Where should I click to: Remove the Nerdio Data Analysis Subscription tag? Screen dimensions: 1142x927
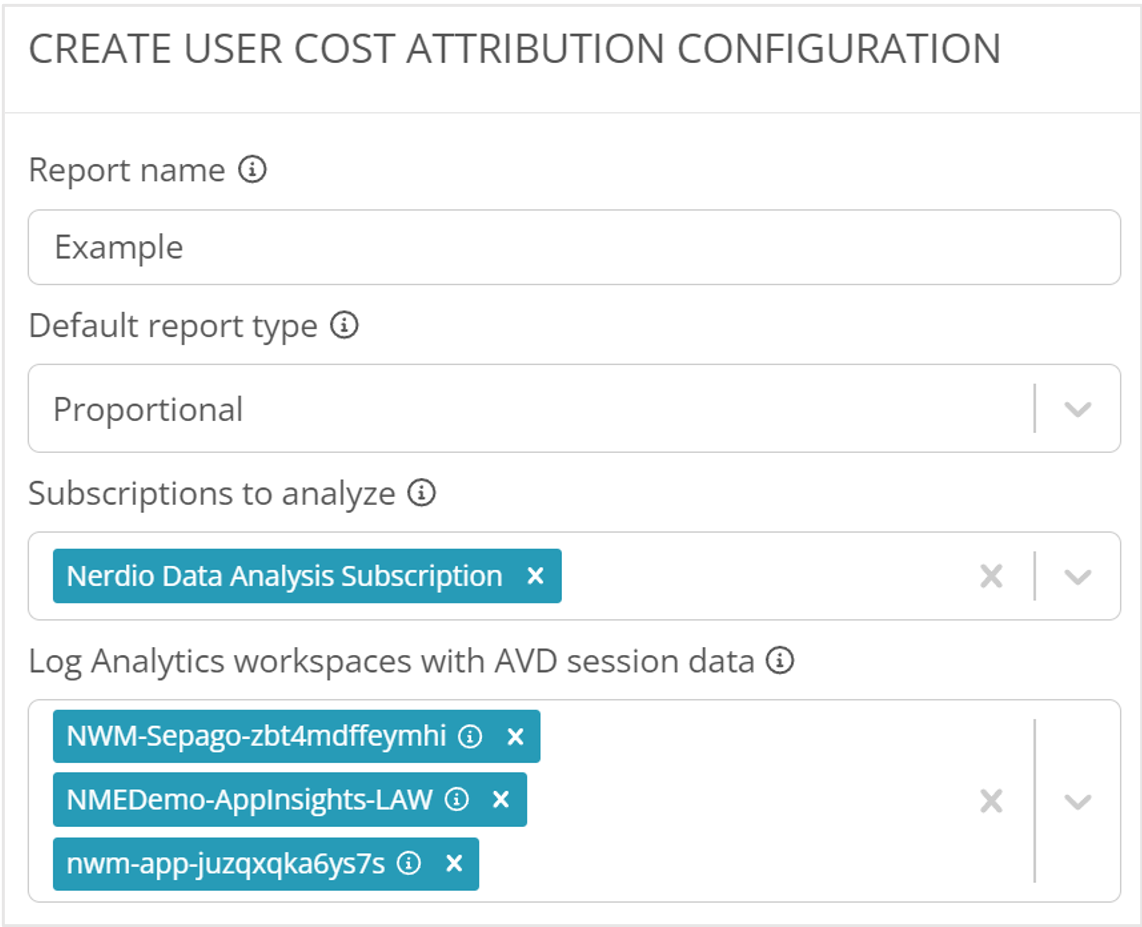[535, 576]
